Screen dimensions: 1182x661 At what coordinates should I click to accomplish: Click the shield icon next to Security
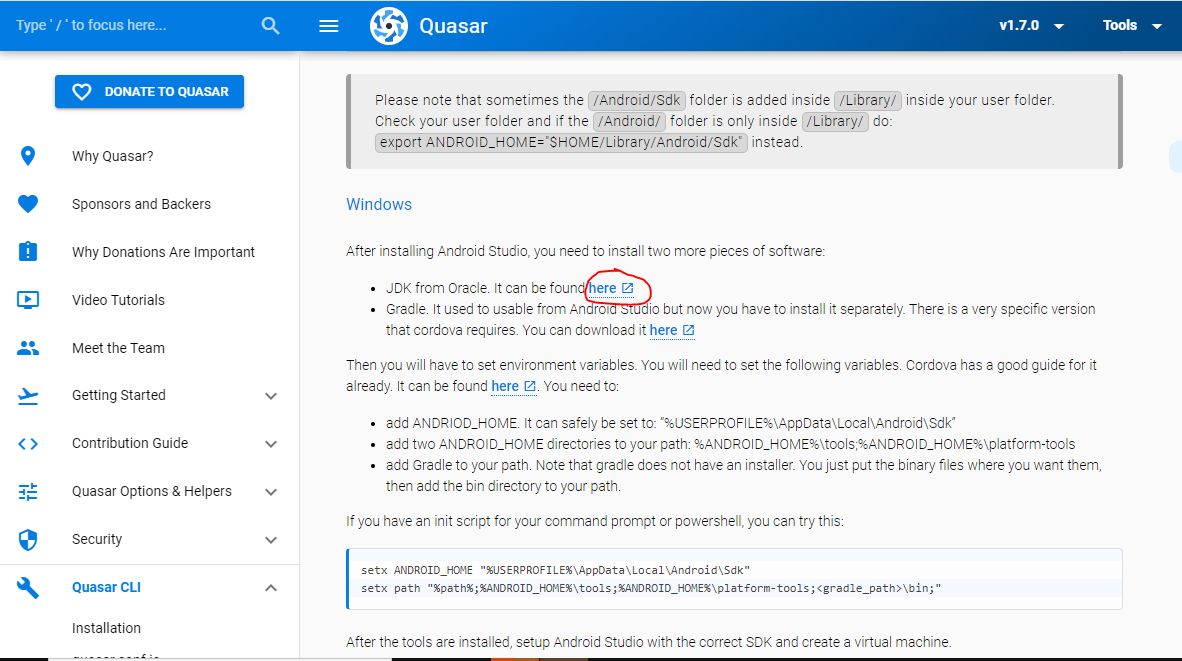point(27,539)
